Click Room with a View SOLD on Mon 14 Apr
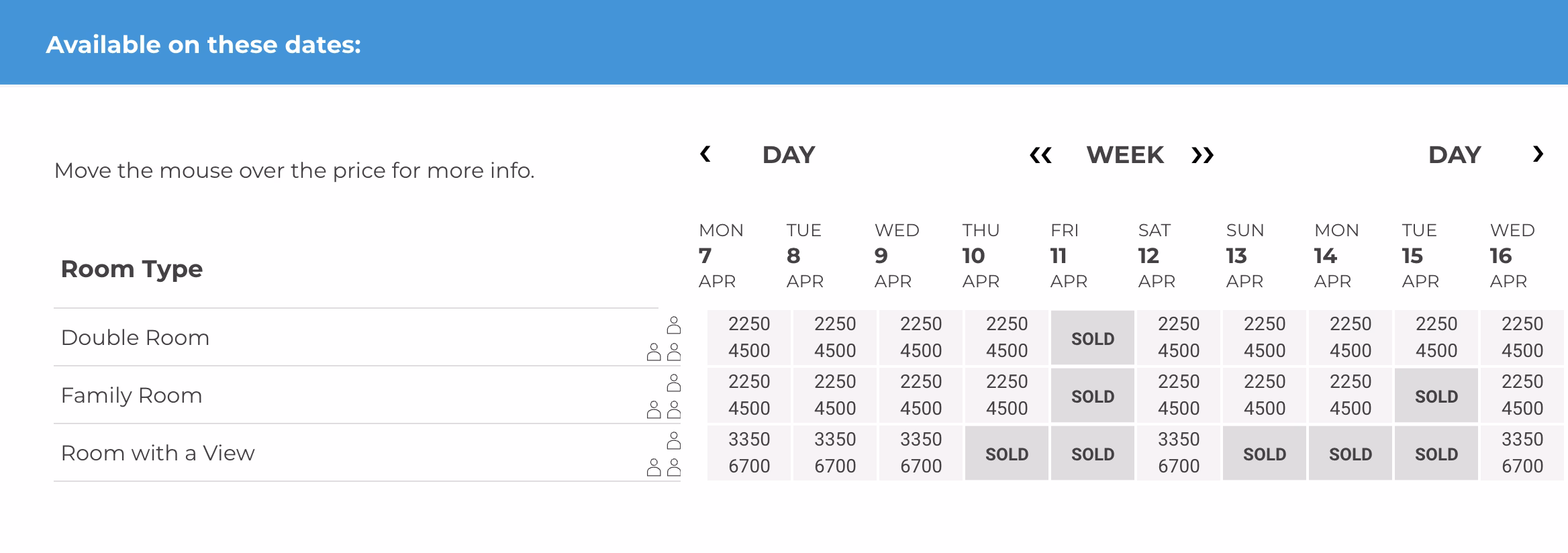 1351,453
